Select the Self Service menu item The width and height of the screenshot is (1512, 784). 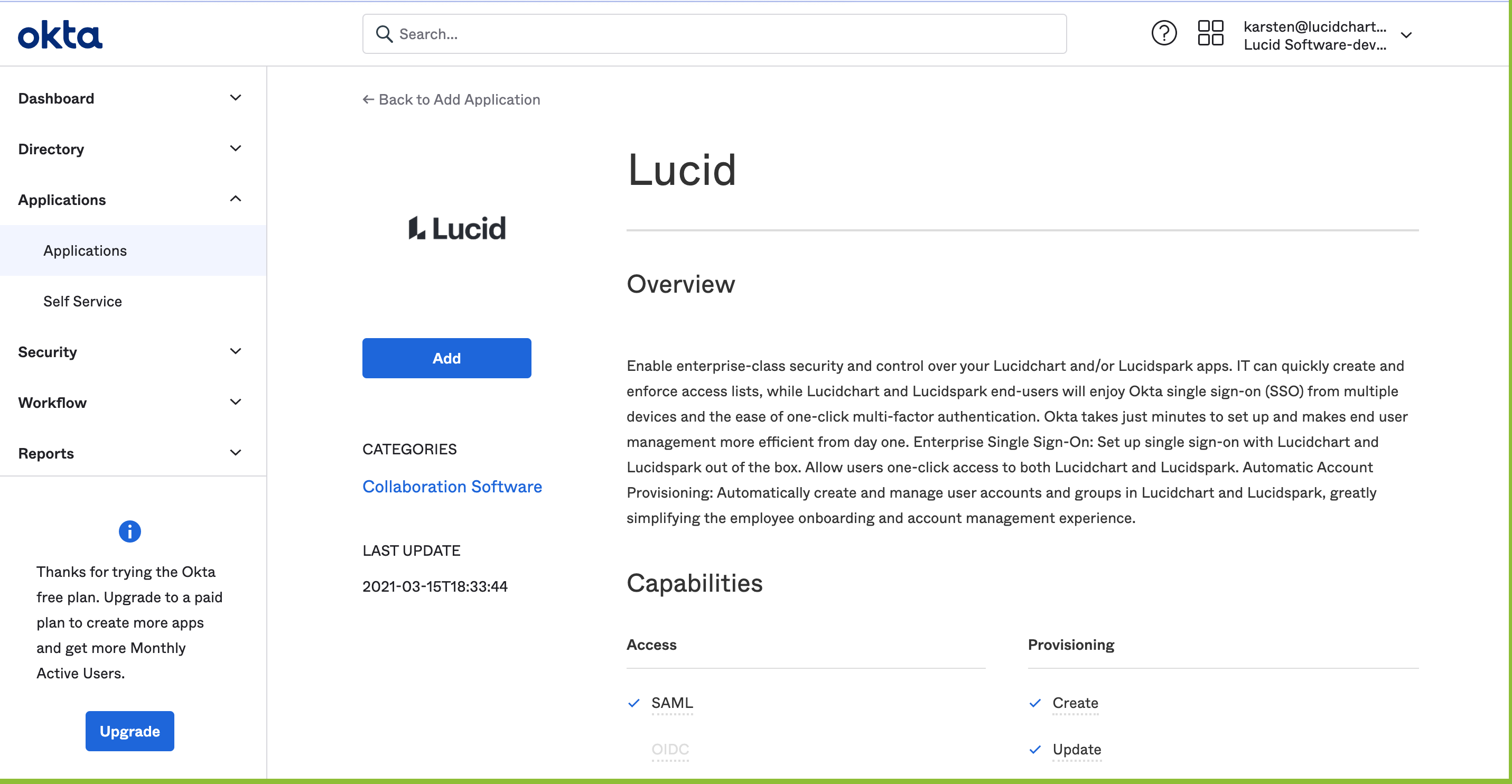(x=82, y=300)
